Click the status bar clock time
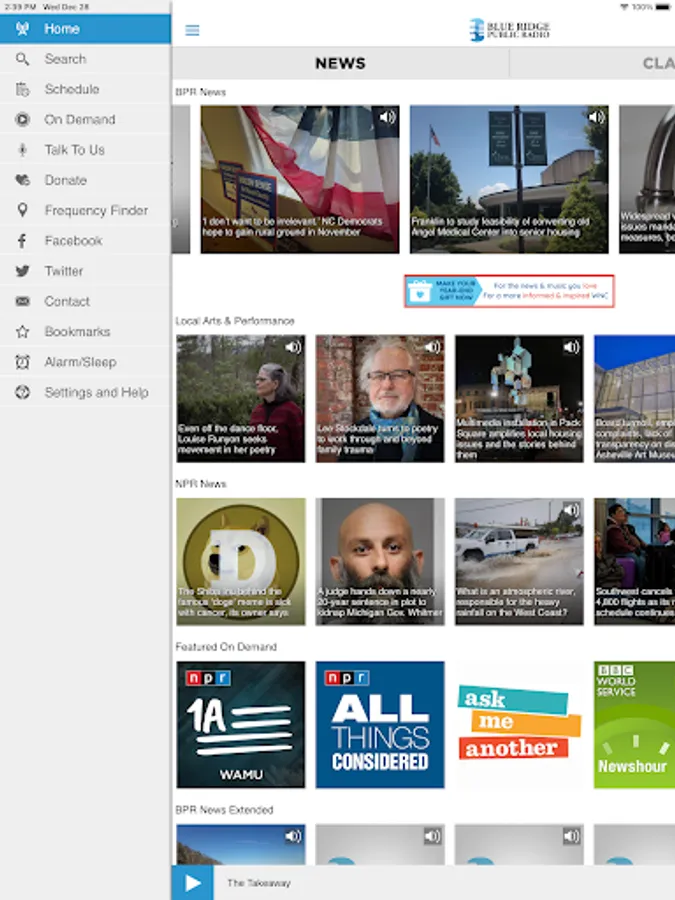The image size is (675, 900). (x=20, y=7)
